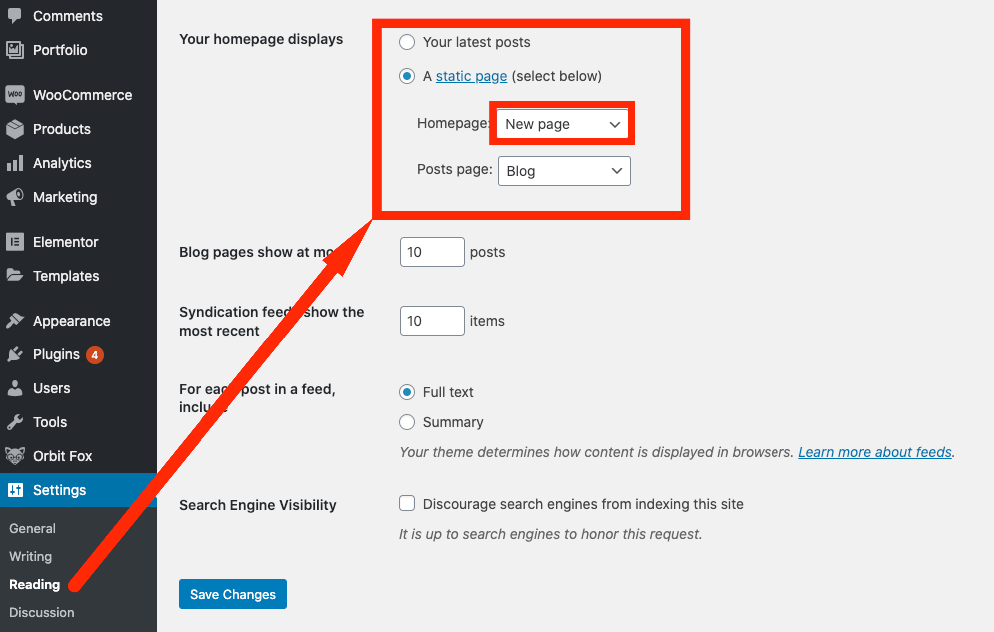Click the Elementor icon in sidebar
This screenshot has height=632, width=994.
click(15, 242)
